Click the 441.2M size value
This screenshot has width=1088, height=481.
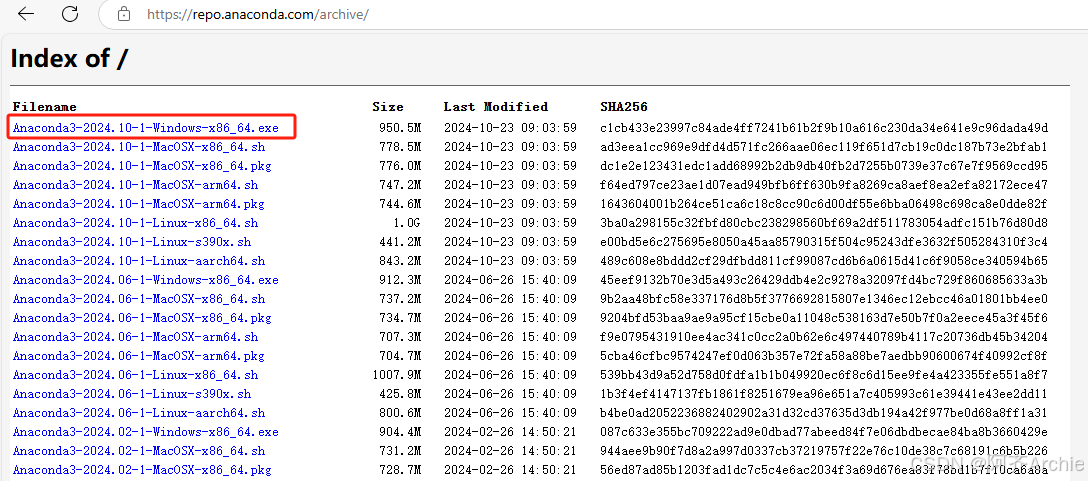[x=400, y=242]
